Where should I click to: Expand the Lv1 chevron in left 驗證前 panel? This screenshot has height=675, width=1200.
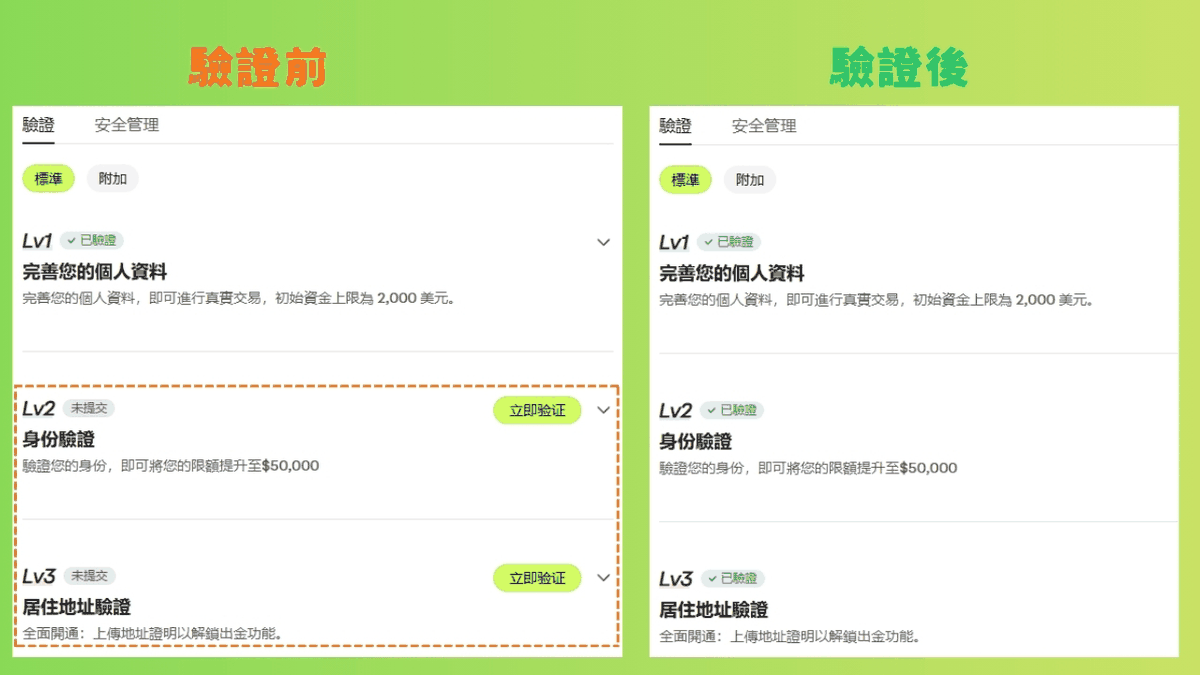(x=603, y=242)
